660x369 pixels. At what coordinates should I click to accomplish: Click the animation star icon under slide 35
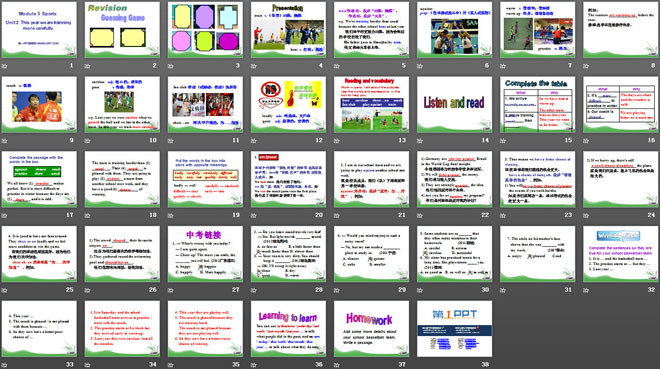(x=170, y=365)
